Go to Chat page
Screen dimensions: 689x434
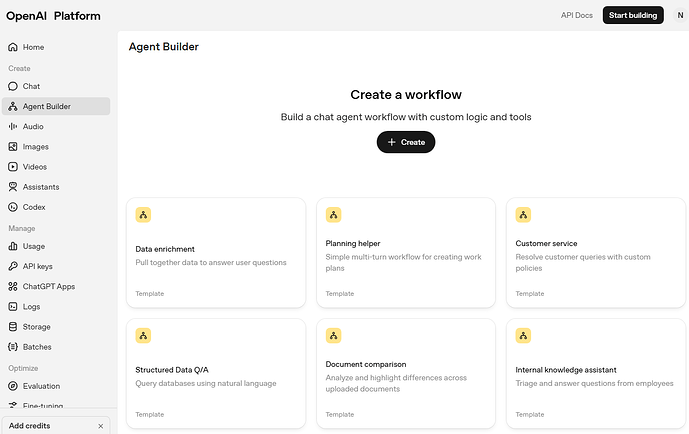[x=56, y=86]
